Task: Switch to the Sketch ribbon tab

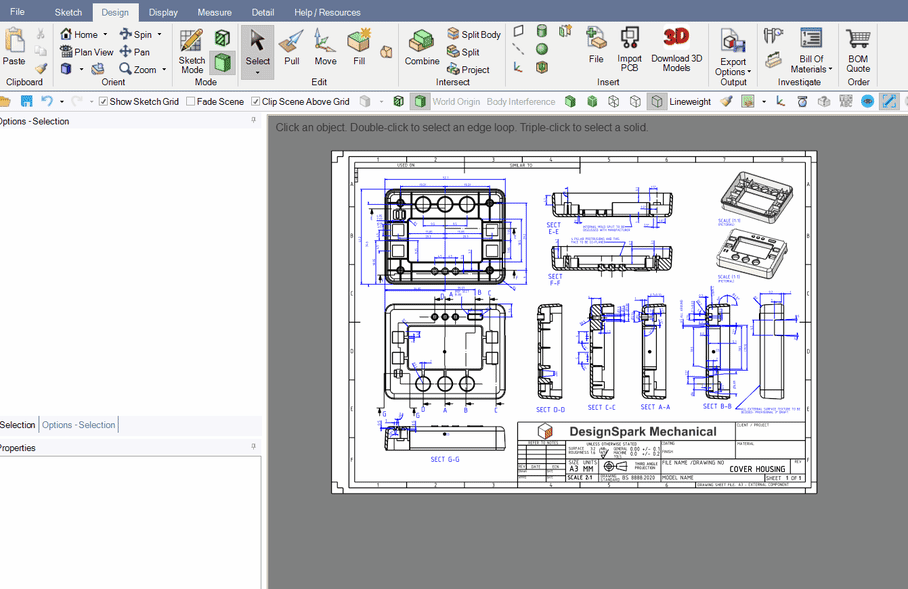Action: coord(68,12)
